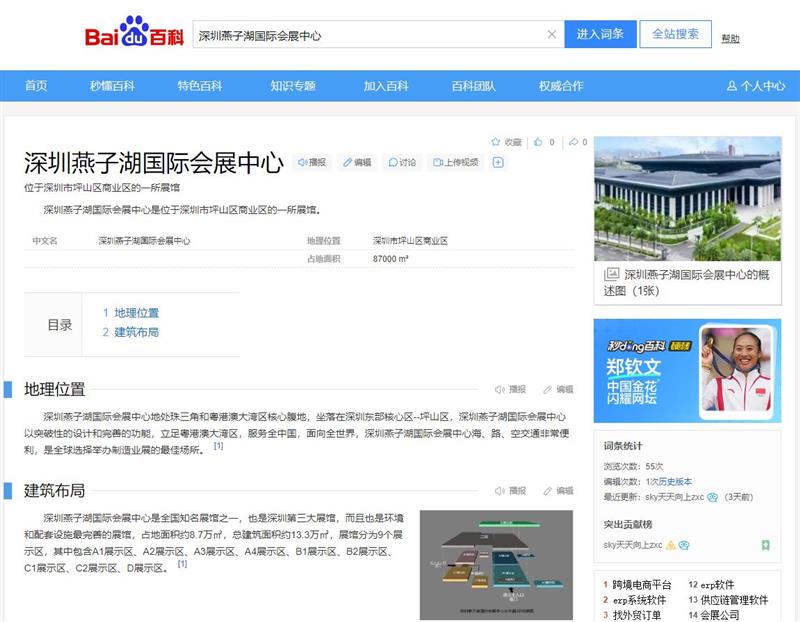Clear the search box with the X icon
The image size is (800, 622).
(551, 35)
